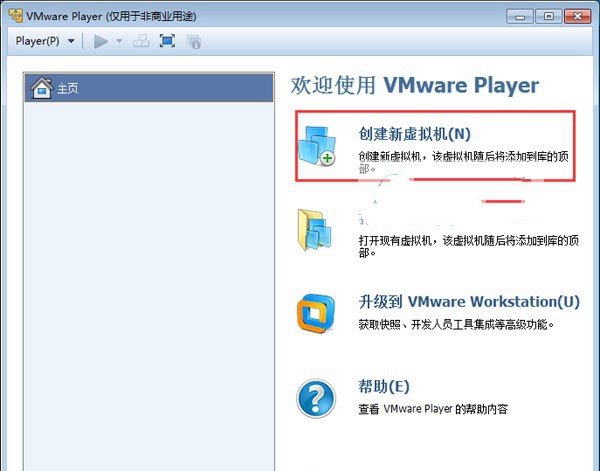Click the 查看 VMware Player 的帮助内容 text
The image size is (600, 471).
click(x=433, y=409)
